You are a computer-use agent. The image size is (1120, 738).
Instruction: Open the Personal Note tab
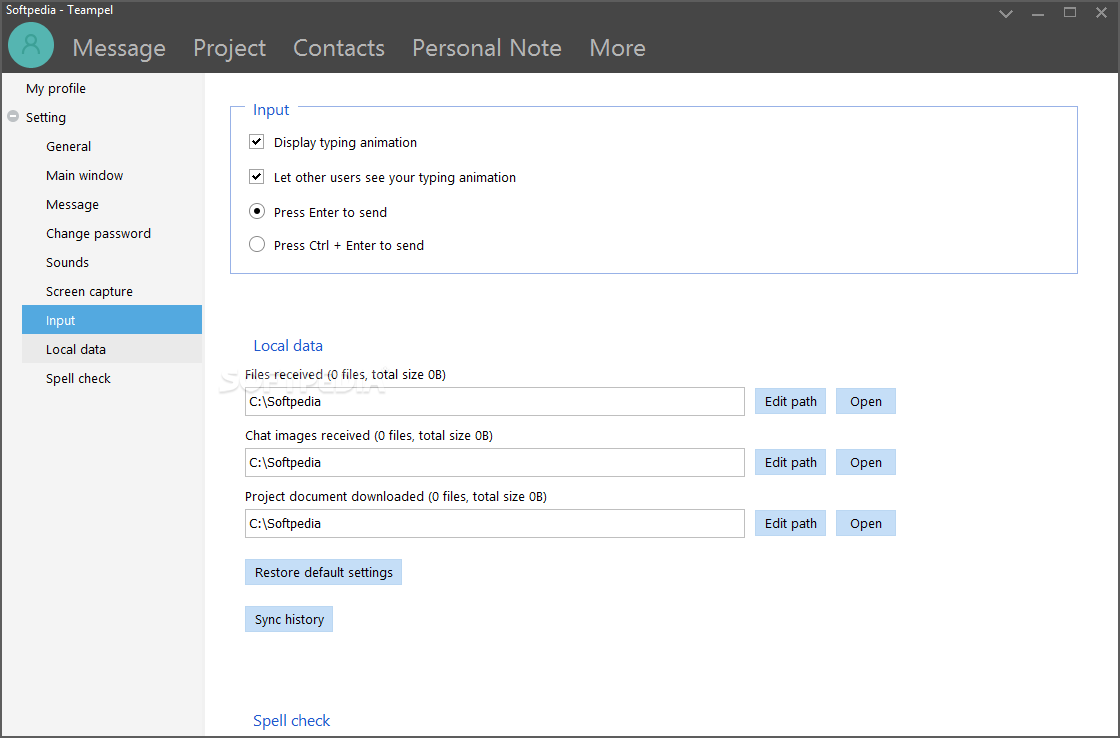[487, 48]
